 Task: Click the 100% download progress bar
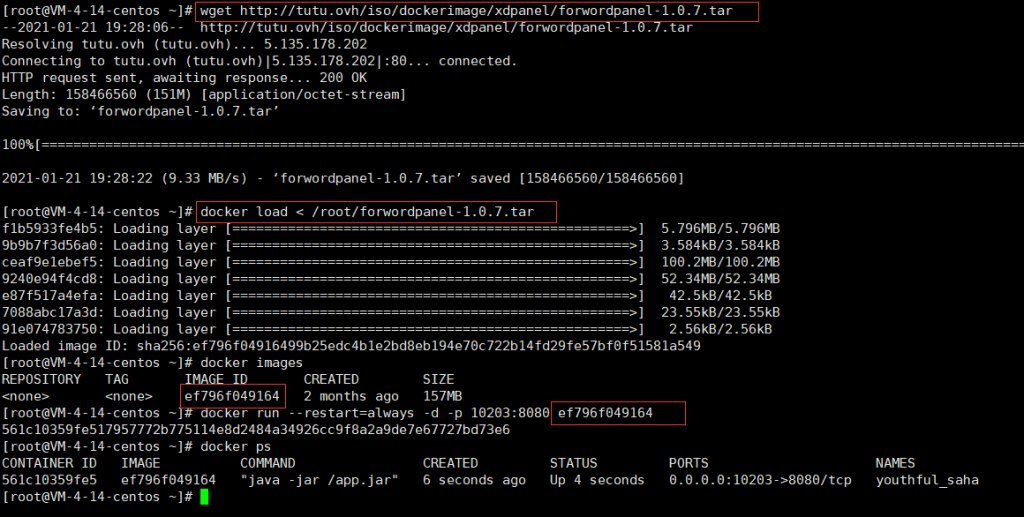(x=500, y=144)
